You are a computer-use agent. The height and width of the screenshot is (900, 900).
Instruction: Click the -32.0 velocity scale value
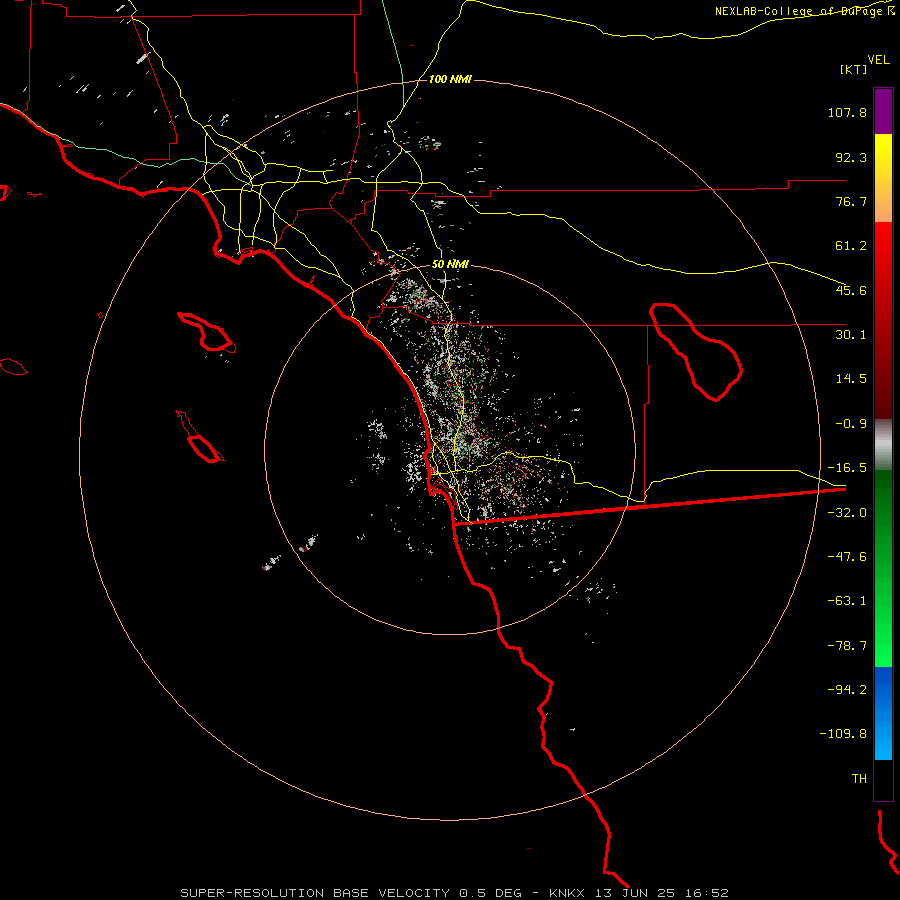[x=847, y=513]
